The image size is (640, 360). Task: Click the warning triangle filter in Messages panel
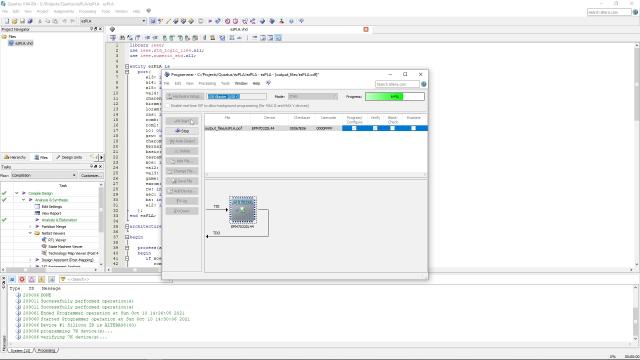[x=32, y=279]
